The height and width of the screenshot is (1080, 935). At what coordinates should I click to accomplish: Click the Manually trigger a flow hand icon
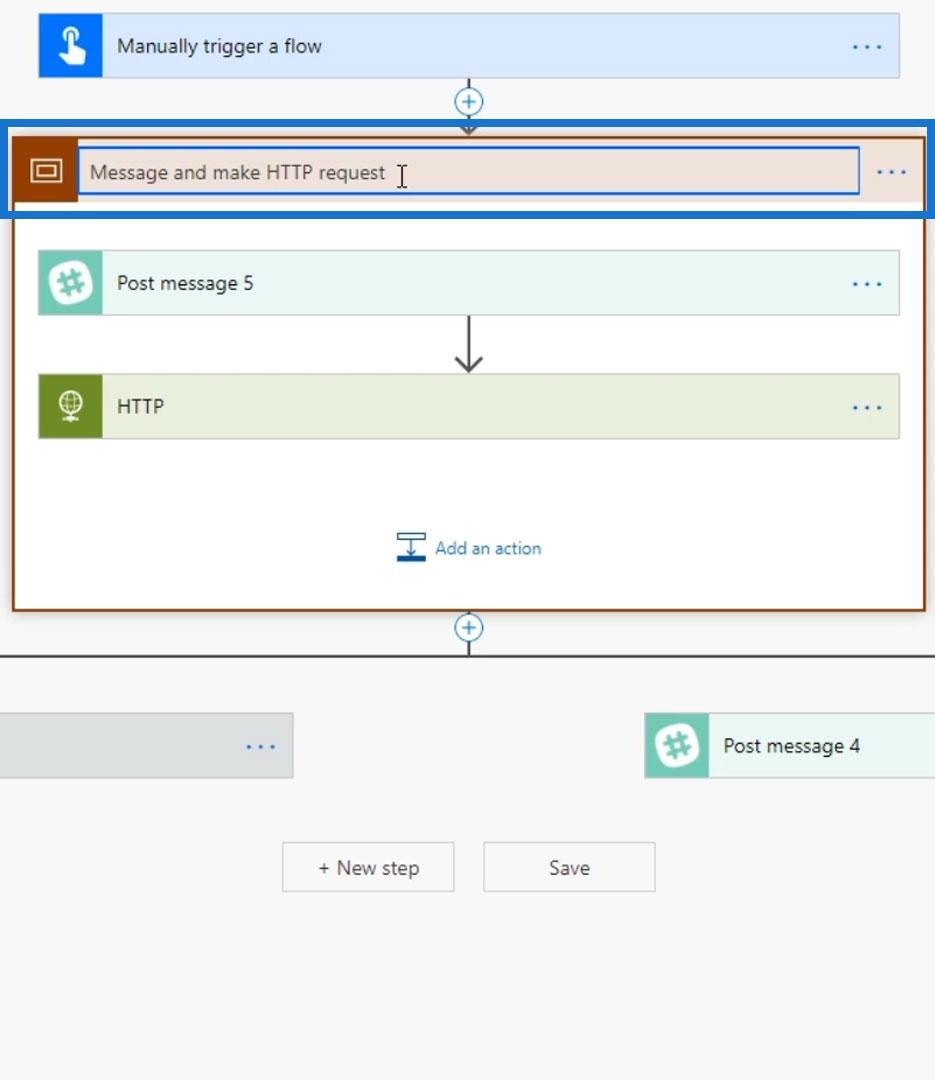tap(71, 46)
